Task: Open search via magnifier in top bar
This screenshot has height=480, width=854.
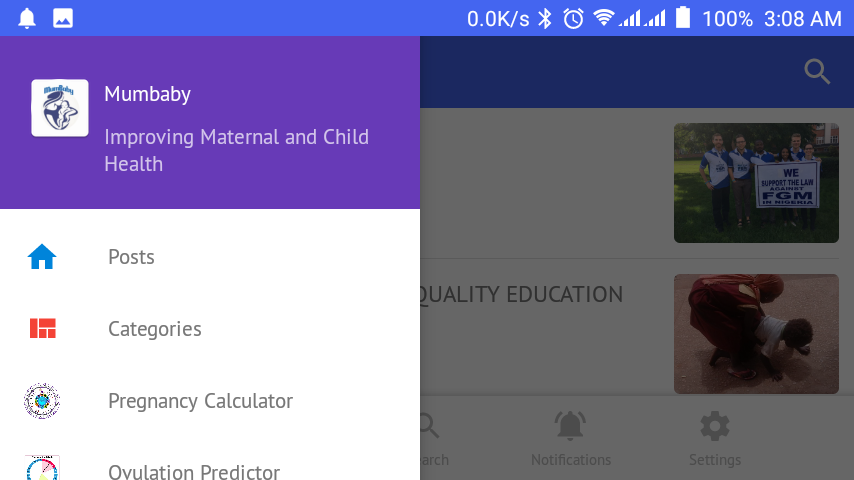Action: click(x=817, y=72)
